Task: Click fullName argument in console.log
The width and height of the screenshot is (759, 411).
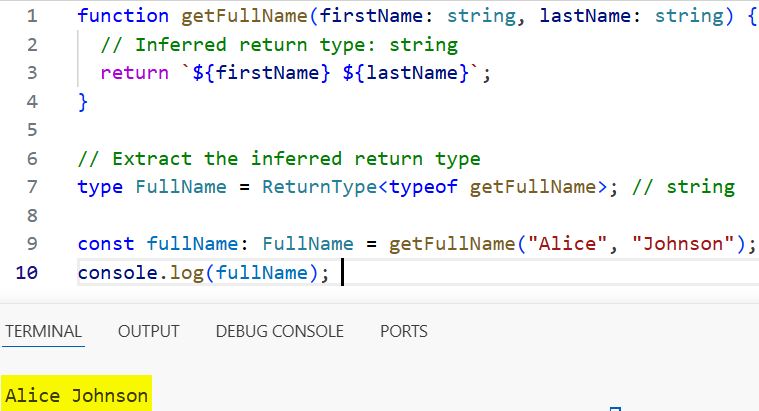Action: point(261,273)
